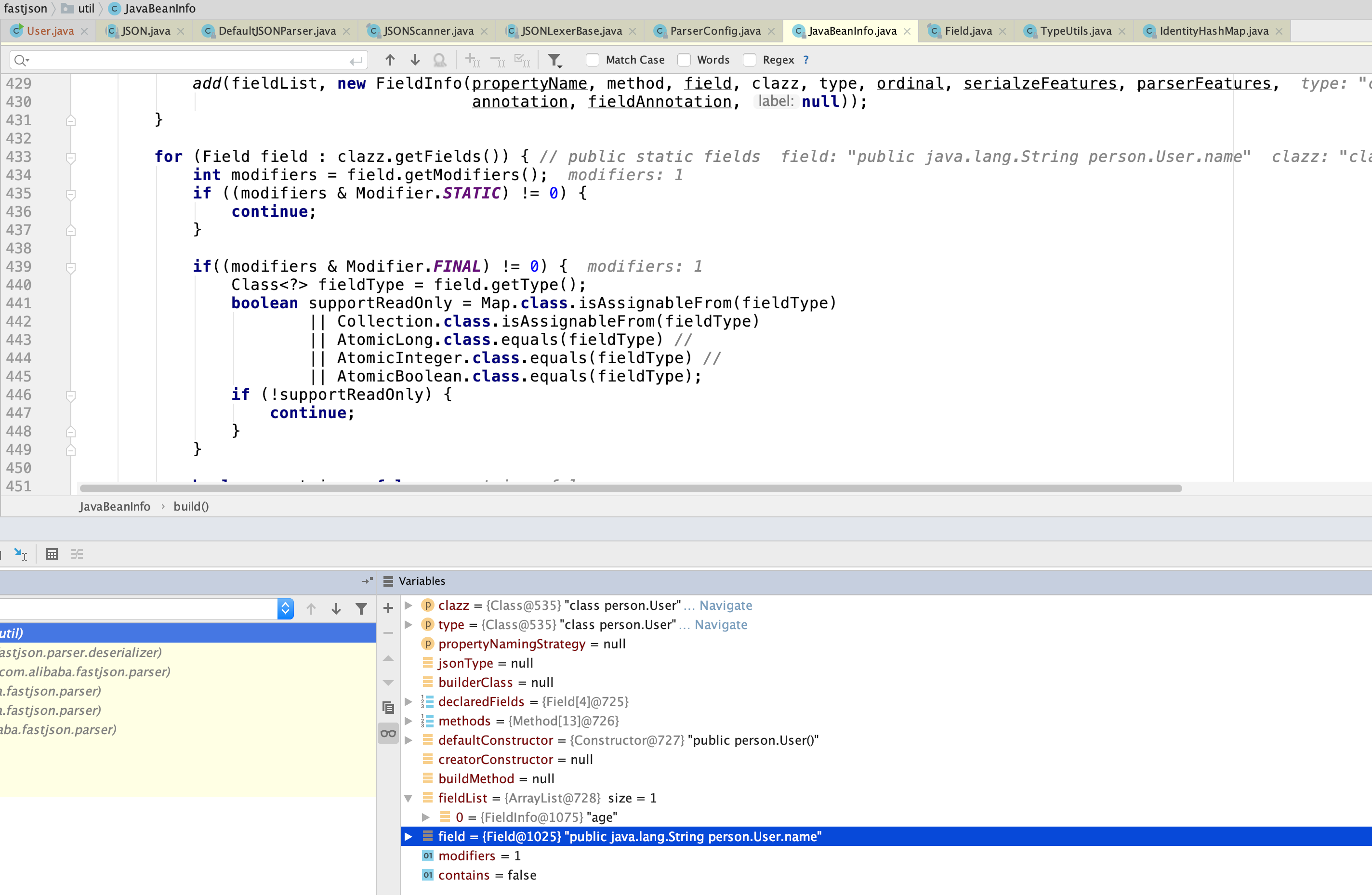This screenshot has width=1372, height=895.
Task: Collapse the fieldList variable node
Action: click(408, 798)
